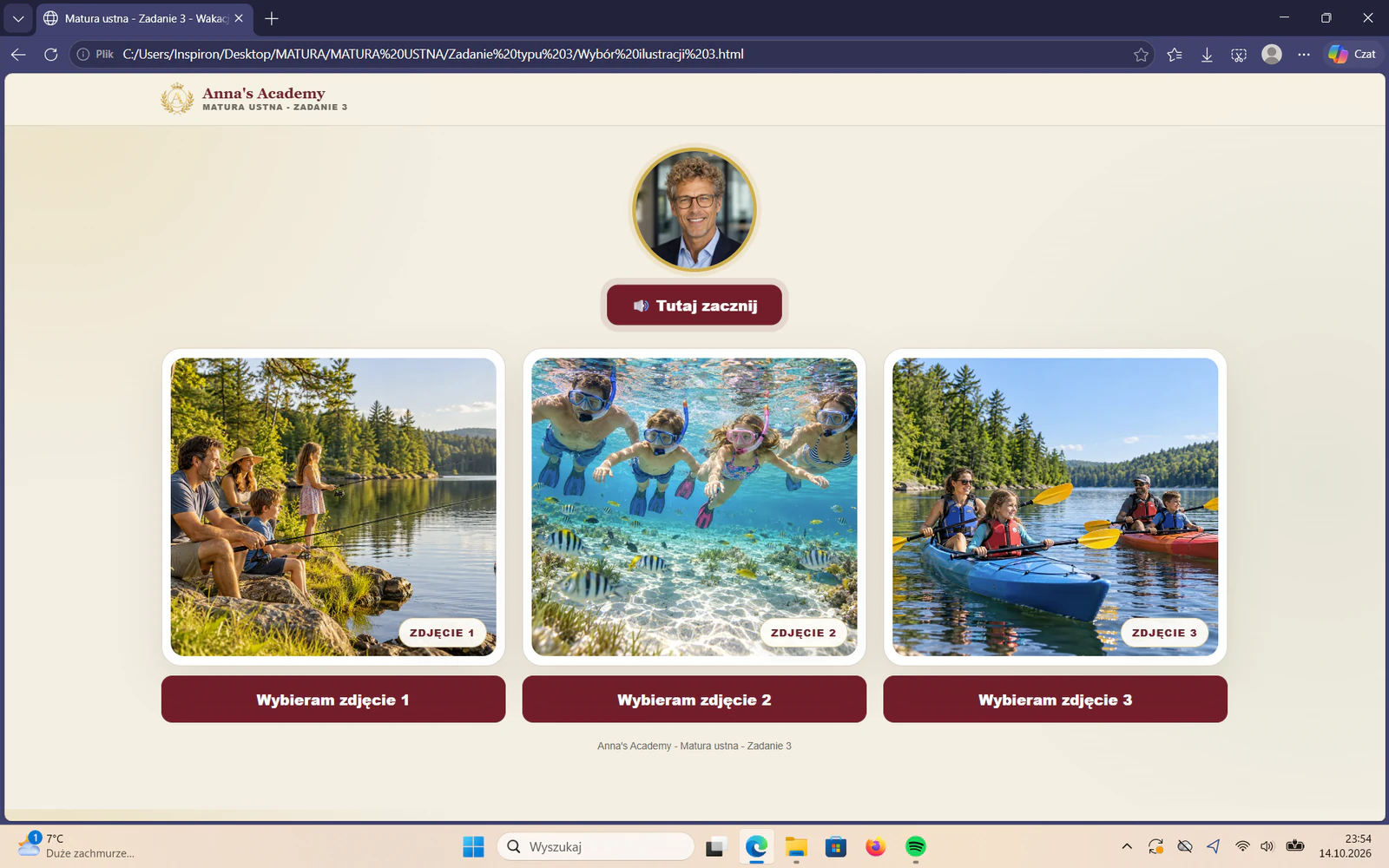Image resolution: width=1389 pixels, height=868 pixels.
Task: Open the browser settings ellipsis menu
Action: pos(1304,54)
